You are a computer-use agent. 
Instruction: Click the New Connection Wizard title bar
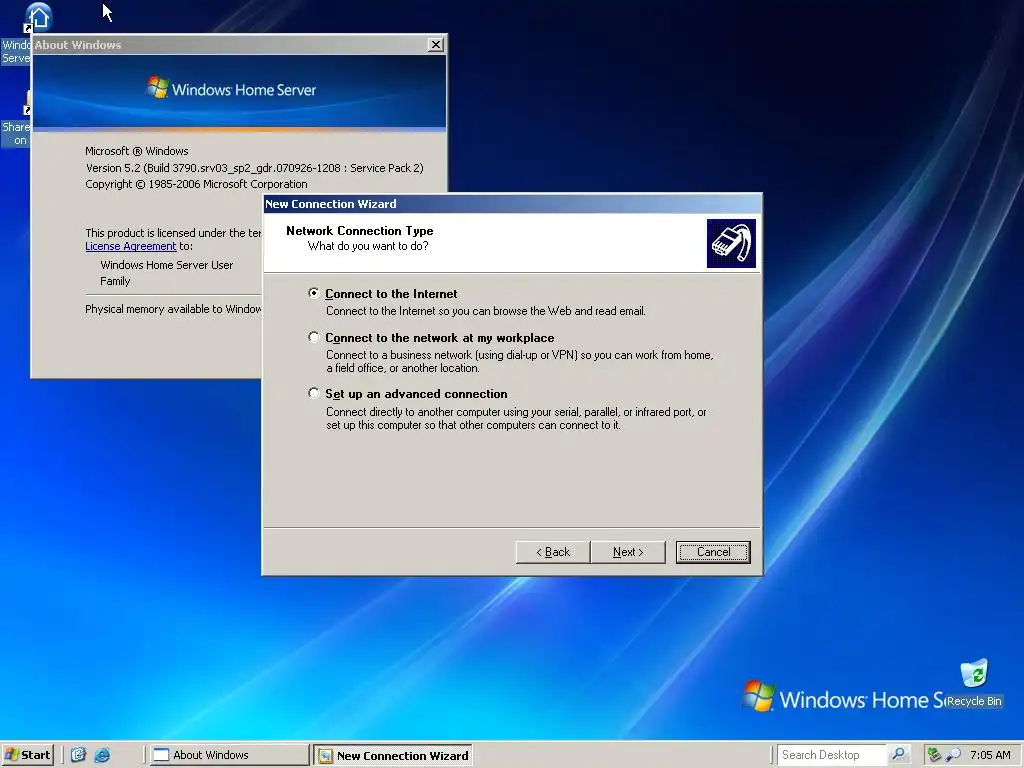[512, 204]
